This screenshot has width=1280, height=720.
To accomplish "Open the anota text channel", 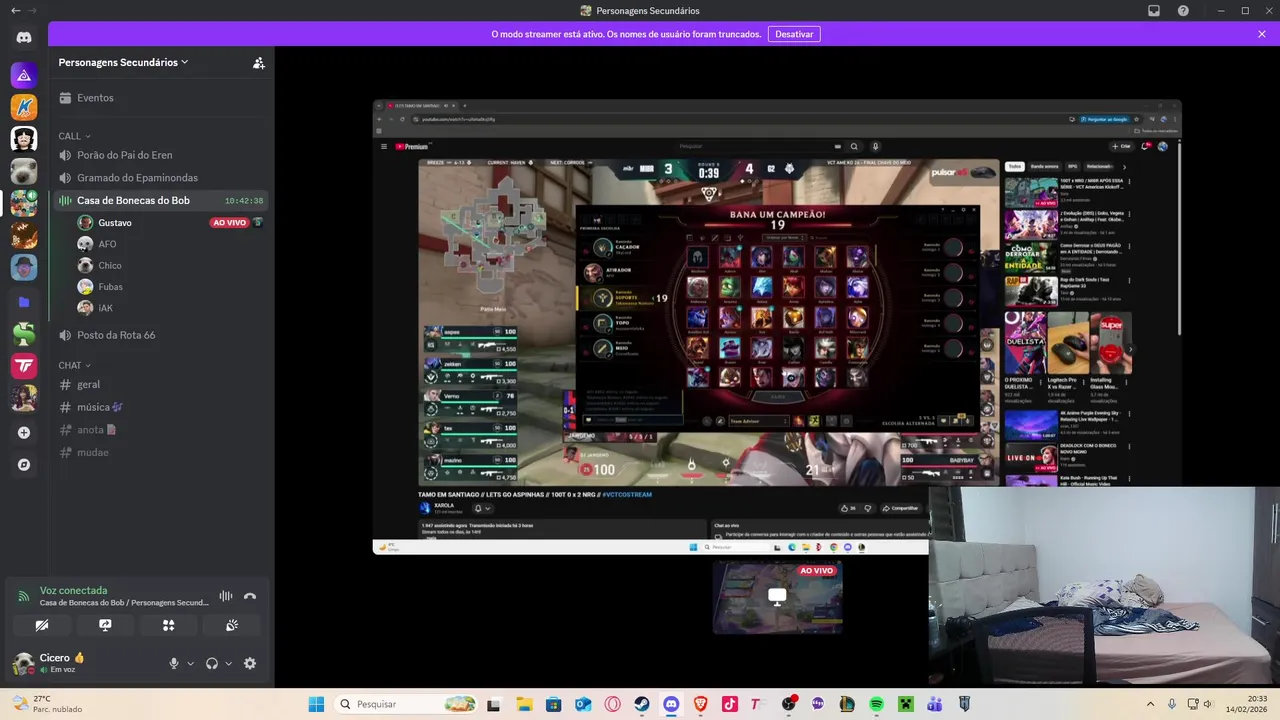I will pyautogui.click(x=160, y=429).
